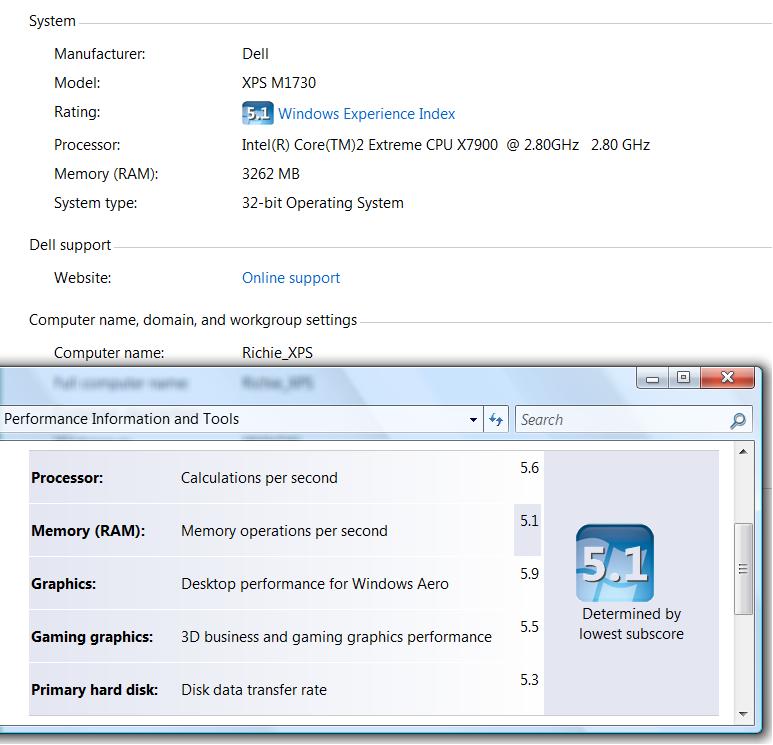Select the Processor subscore 5.6
Viewport: 773px width, 745px height.
529,468
